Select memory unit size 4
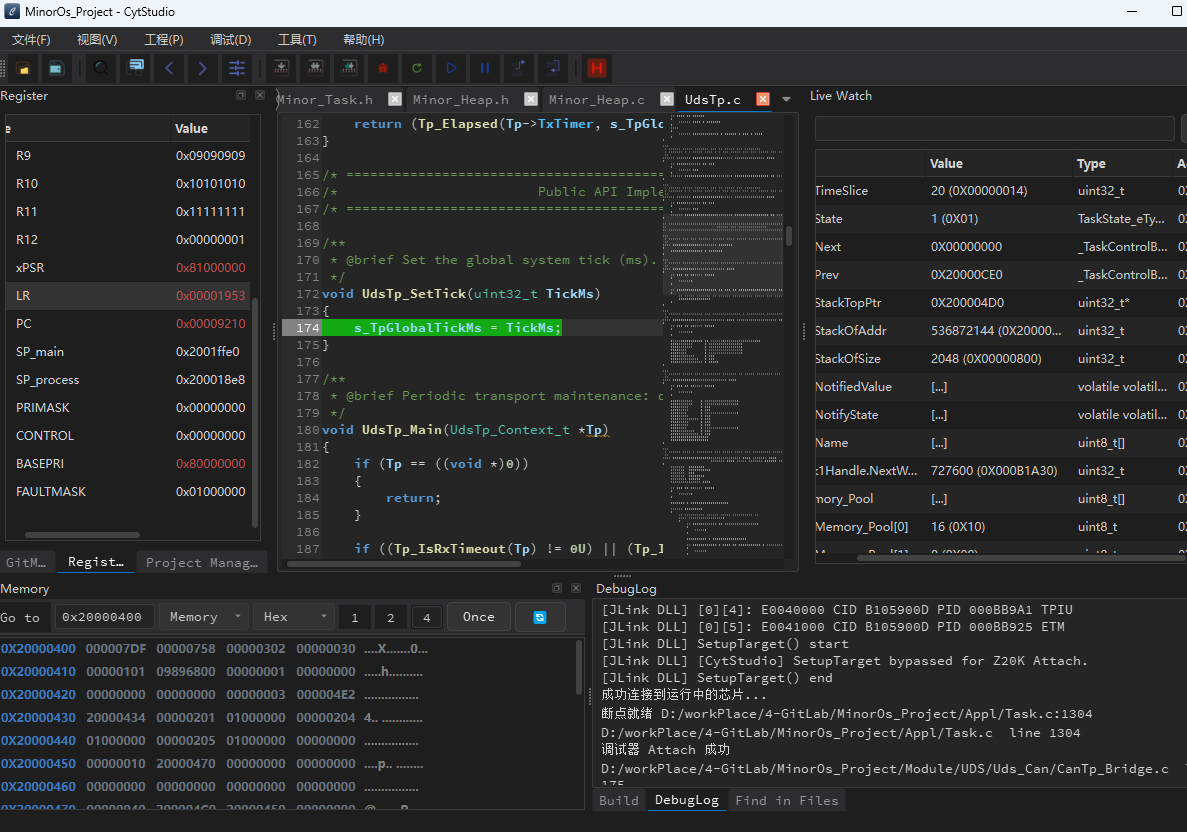This screenshot has width=1187, height=832. pyautogui.click(x=427, y=618)
